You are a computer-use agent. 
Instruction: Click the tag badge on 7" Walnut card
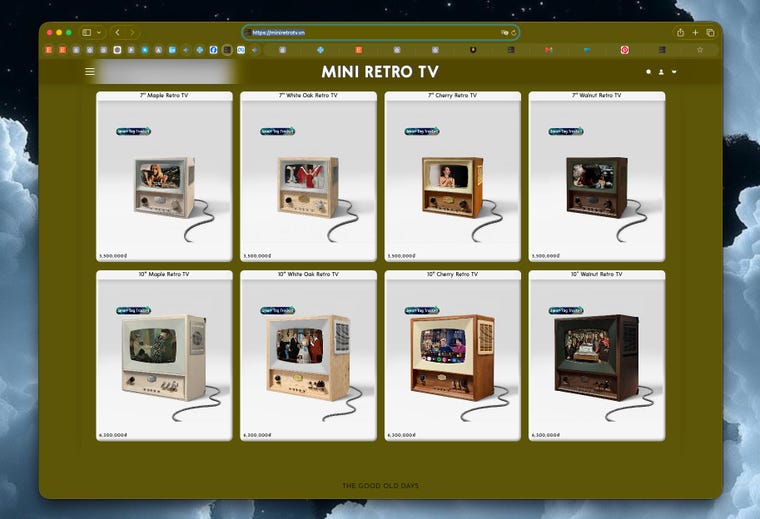tap(566, 131)
